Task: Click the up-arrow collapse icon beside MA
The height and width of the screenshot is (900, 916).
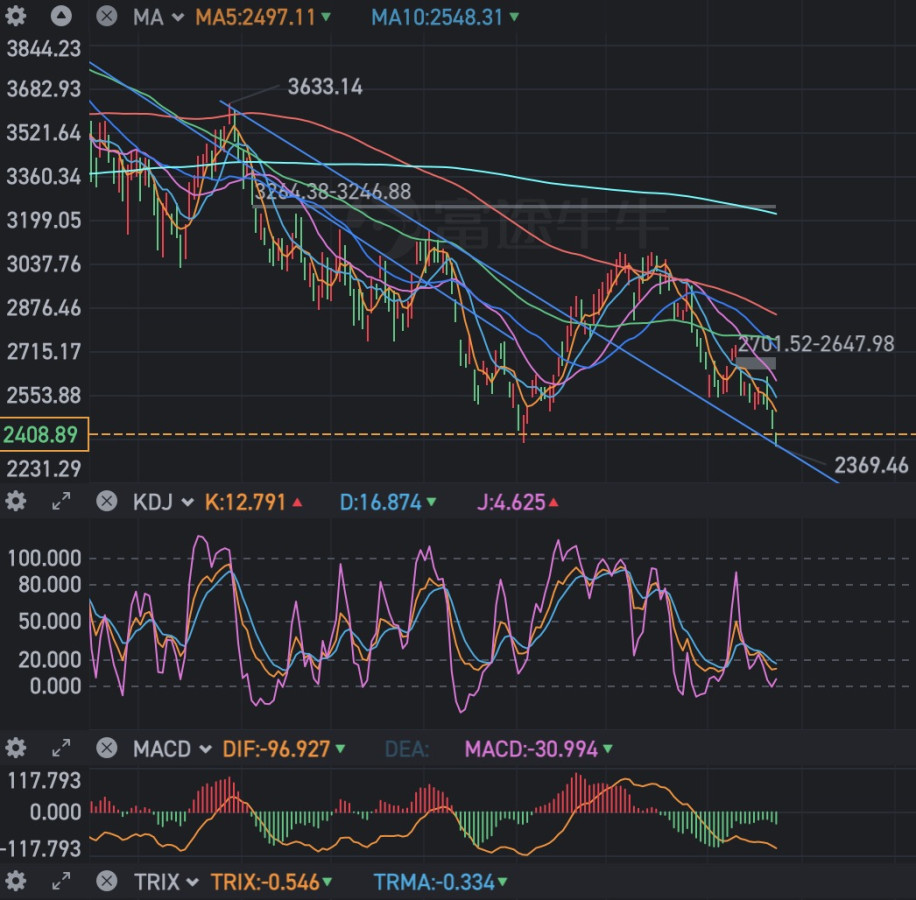Action: 61,17
